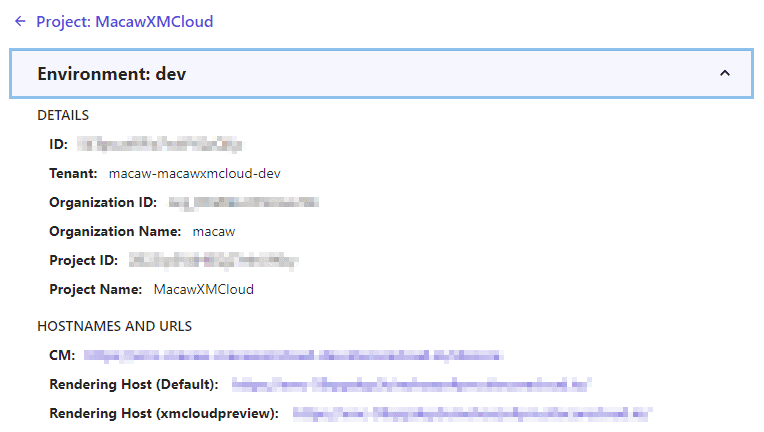764x432 pixels.
Task: Click the Environment: dev header title
Action: tap(111, 74)
